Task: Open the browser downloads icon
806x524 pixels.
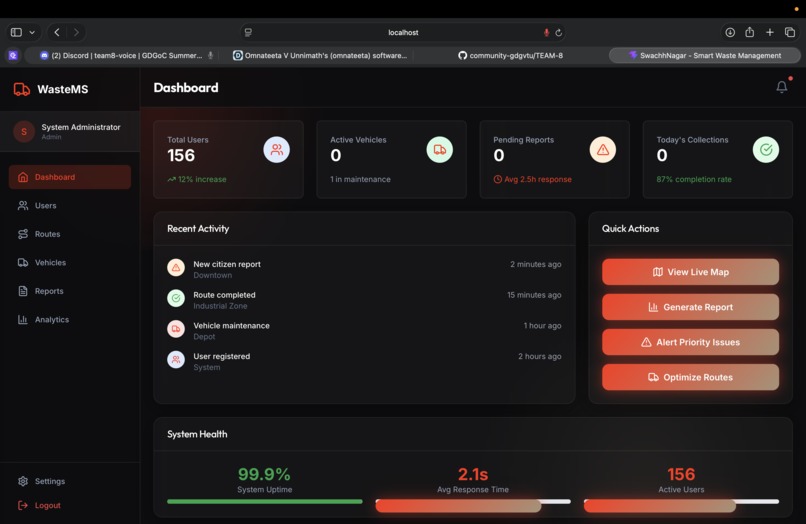Action: [x=730, y=32]
